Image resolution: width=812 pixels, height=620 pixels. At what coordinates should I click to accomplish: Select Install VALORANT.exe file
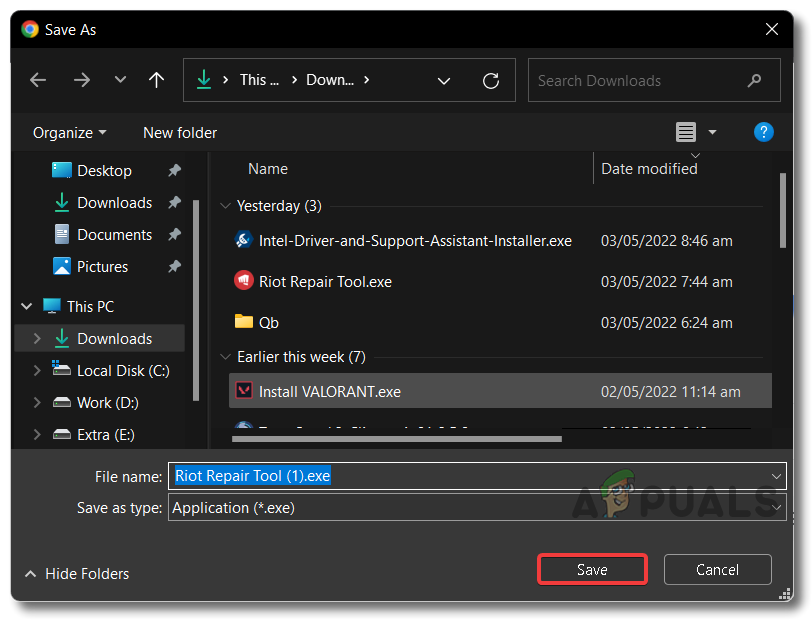500,391
